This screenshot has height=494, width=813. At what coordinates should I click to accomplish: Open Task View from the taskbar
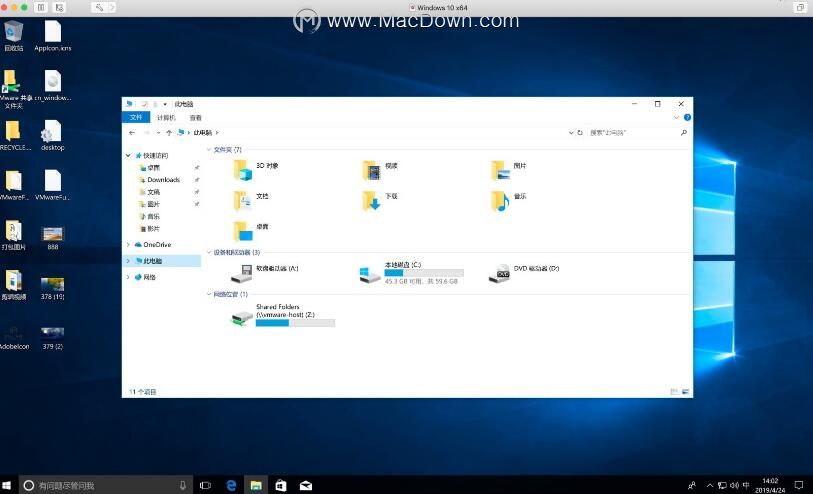pos(205,485)
